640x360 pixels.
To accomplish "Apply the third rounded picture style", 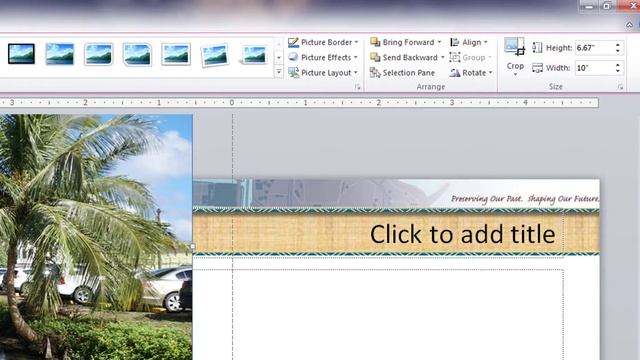I will (98, 54).
